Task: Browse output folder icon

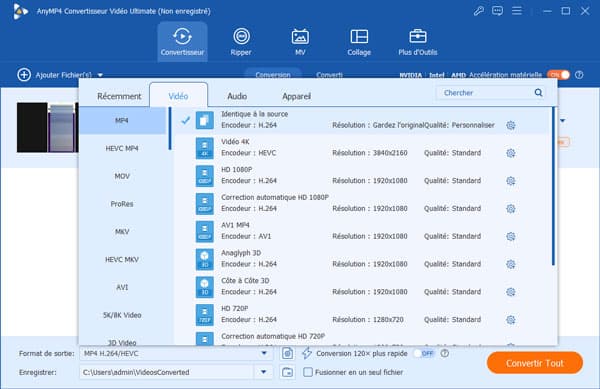Action: (287, 372)
